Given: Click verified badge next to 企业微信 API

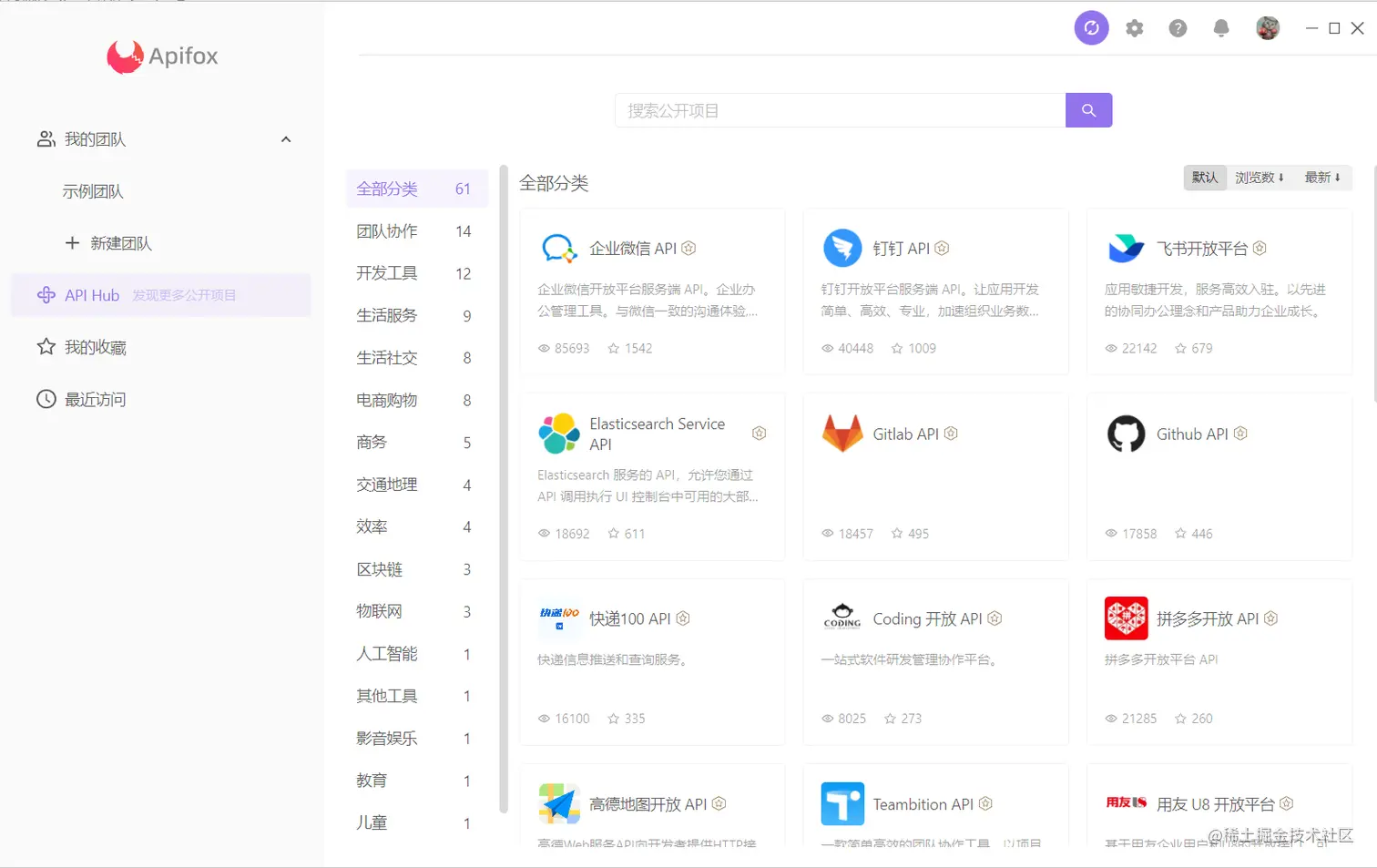Looking at the screenshot, I should click(689, 248).
